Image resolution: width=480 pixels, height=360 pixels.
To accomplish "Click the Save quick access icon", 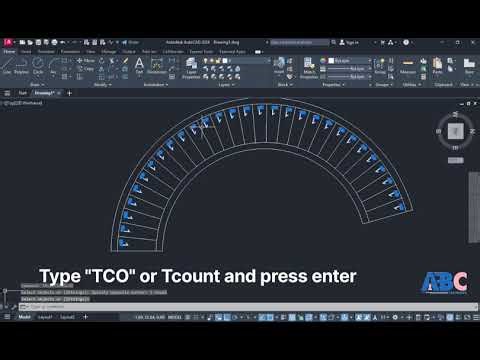I will click(38, 42).
